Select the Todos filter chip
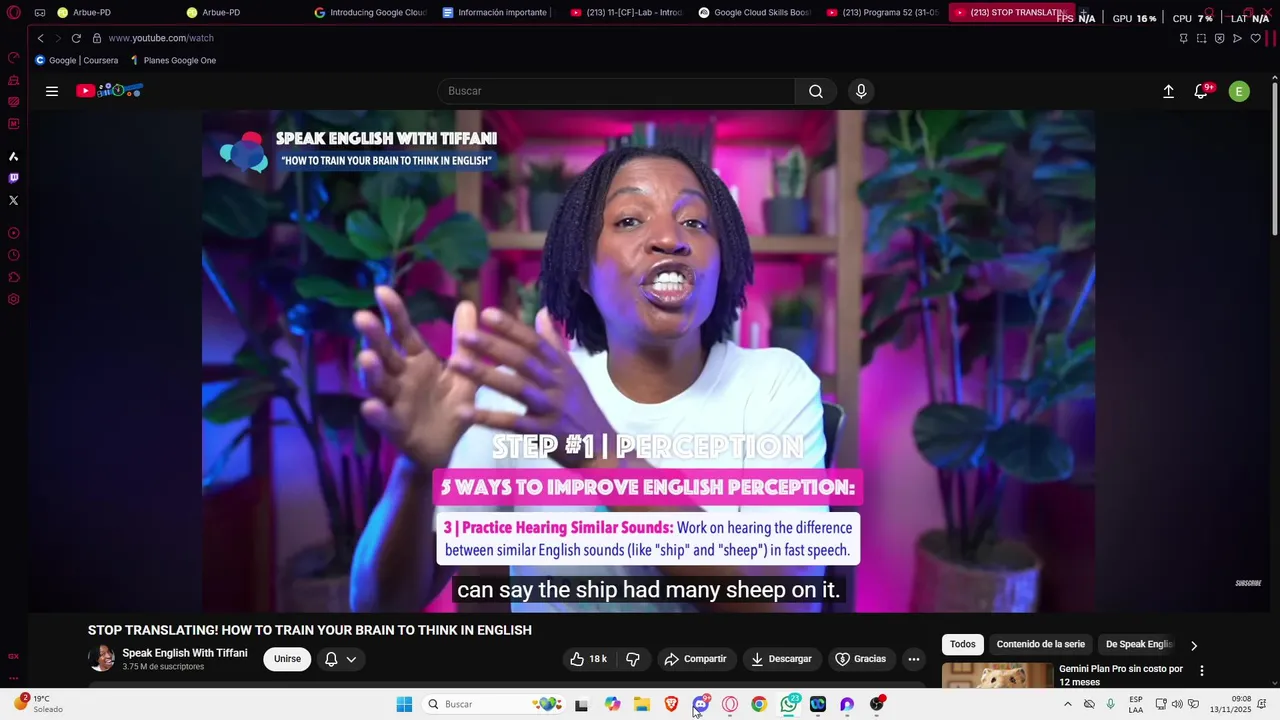 click(x=962, y=645)
